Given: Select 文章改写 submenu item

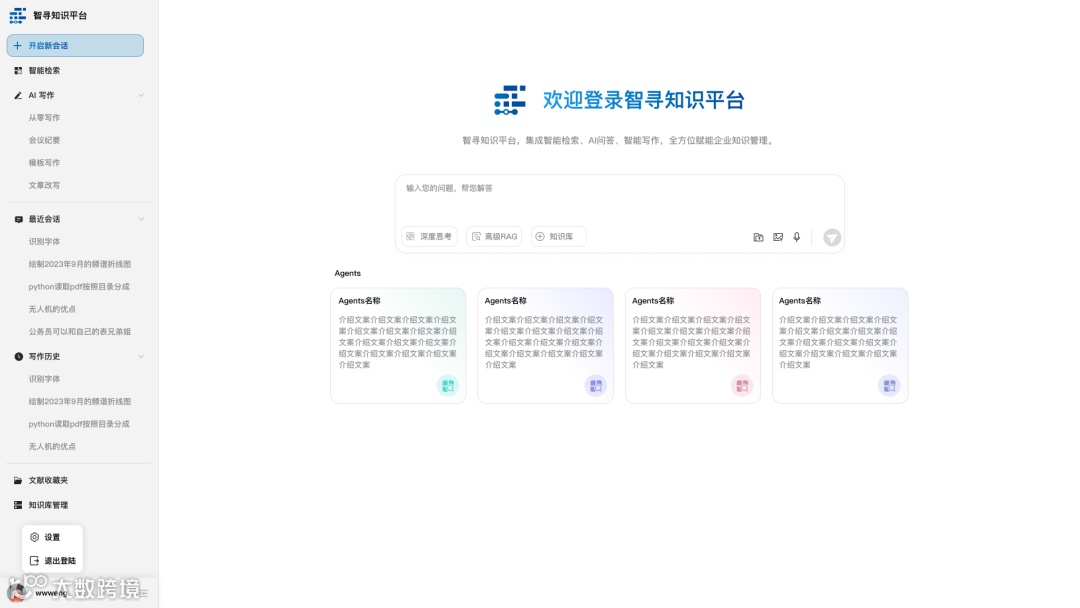Looking at the screenshot, I should (x=44, y=185).
